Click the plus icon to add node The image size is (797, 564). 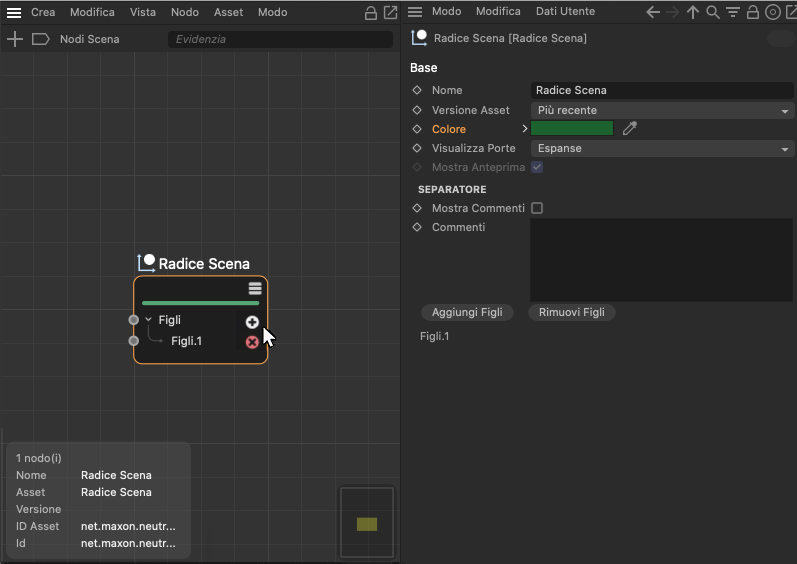click(15, 39)
